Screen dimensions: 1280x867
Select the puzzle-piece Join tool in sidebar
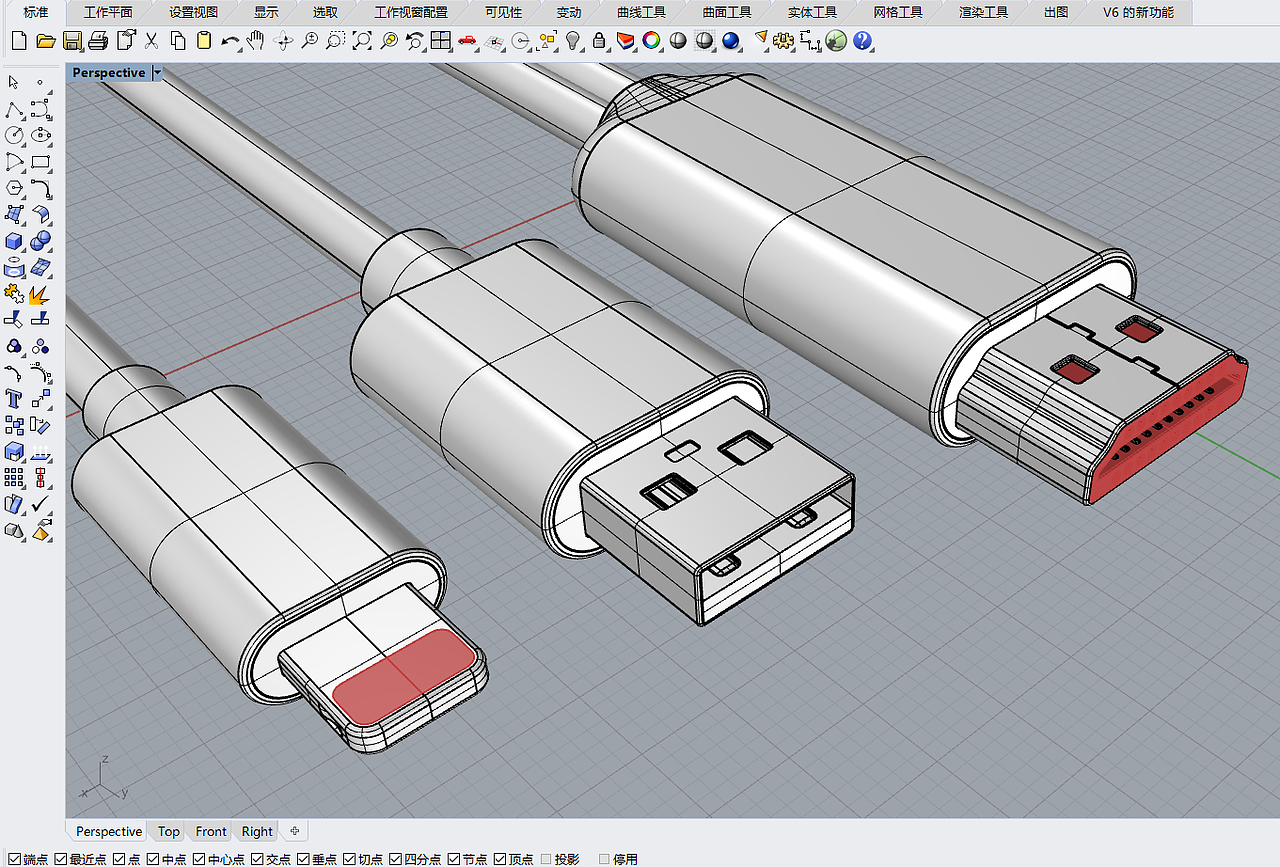coord(14,294)
